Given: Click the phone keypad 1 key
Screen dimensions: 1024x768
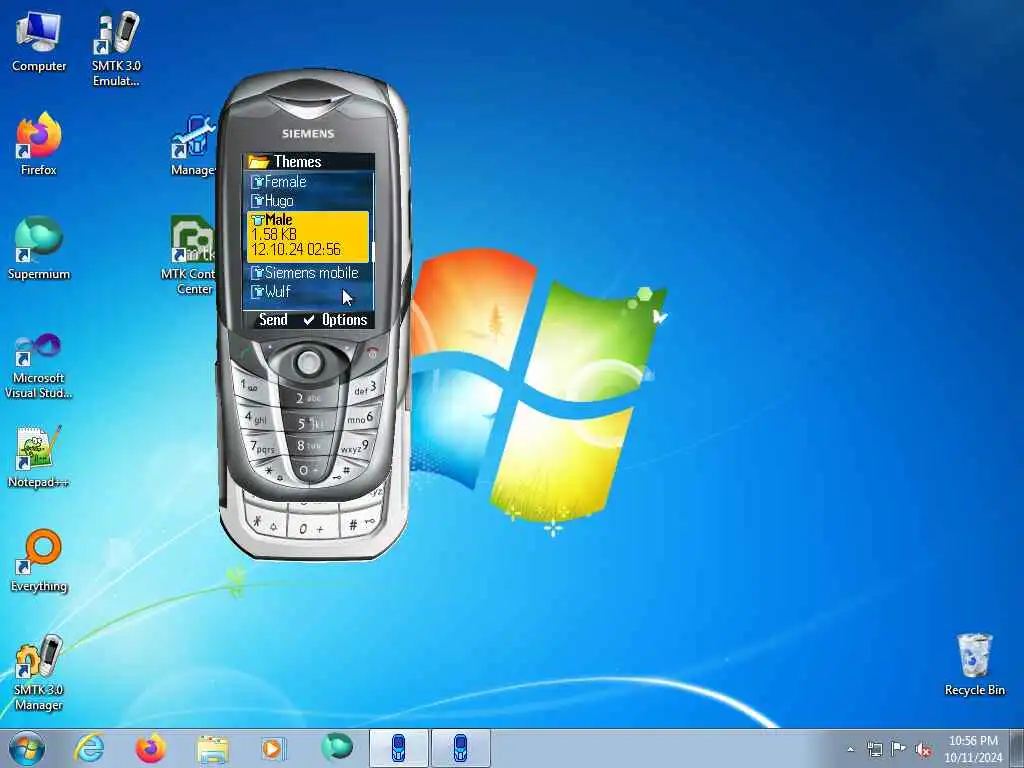Looking at the screenshot, I should tap(251, 386).
